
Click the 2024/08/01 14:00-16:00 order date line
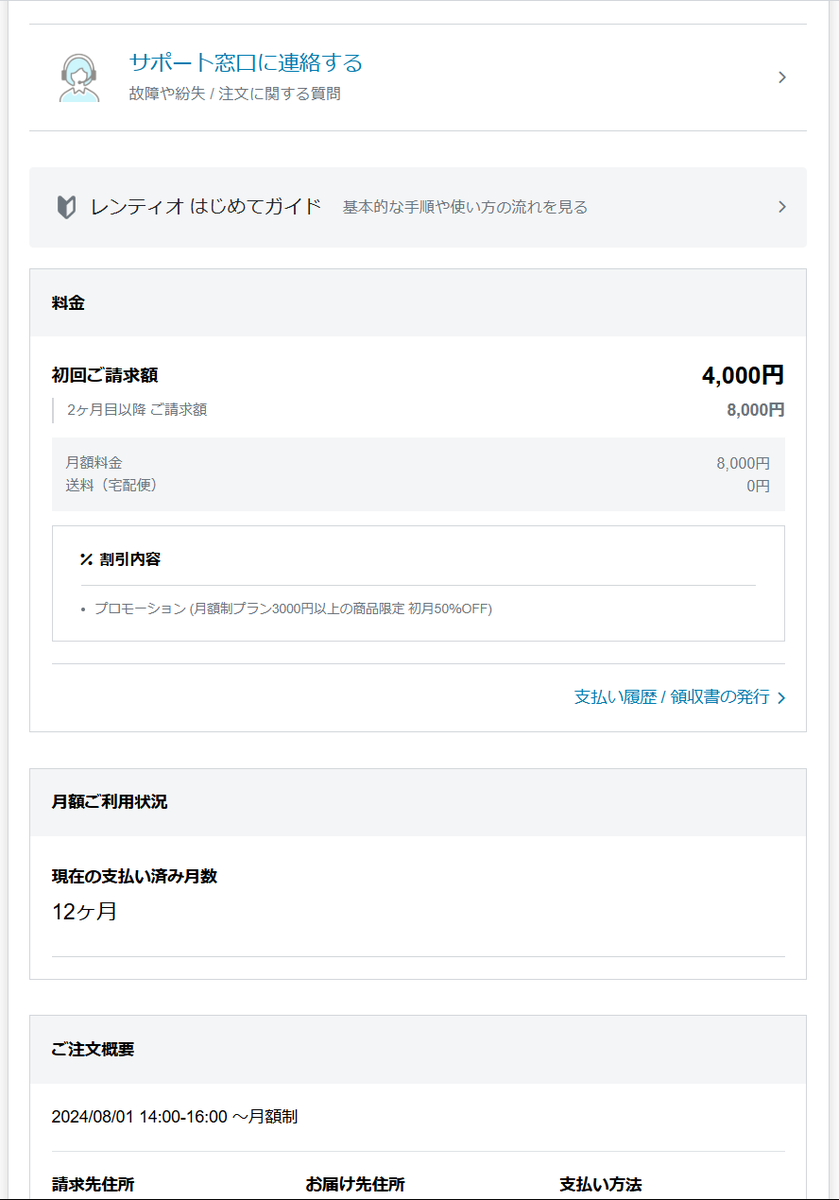click(175, 1116)
